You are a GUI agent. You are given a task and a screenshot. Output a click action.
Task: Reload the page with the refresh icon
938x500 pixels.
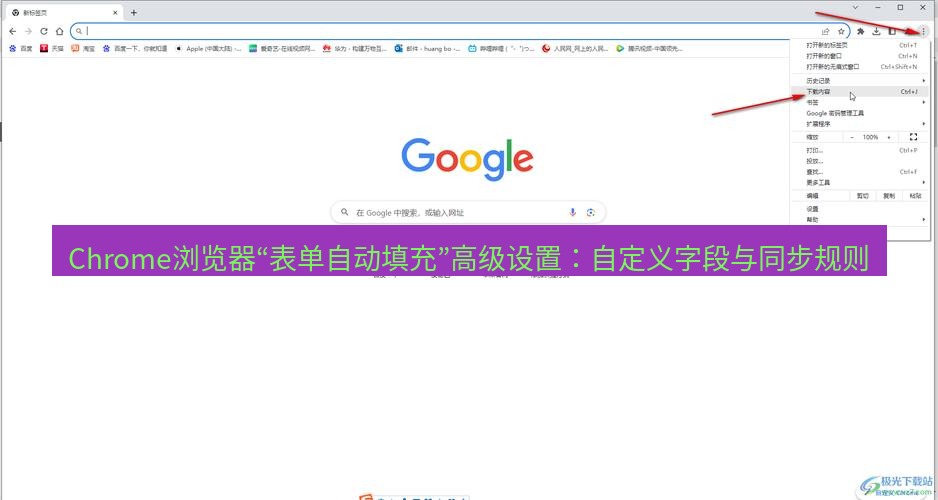click(x=44, y=31)
